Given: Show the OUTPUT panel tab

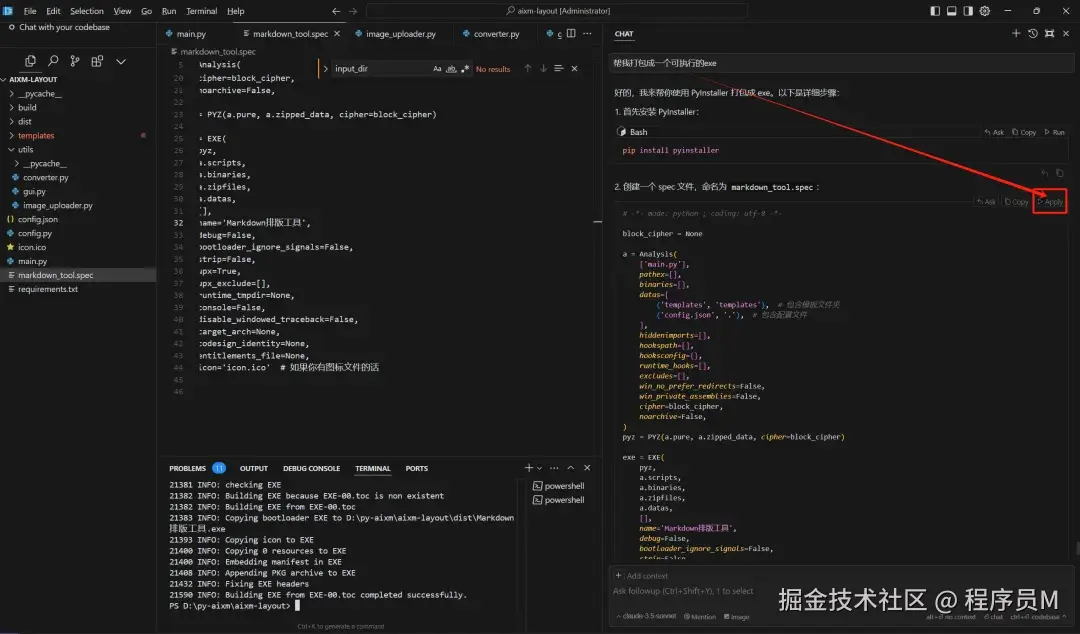Looking at the screenshot, I should 253,469.
